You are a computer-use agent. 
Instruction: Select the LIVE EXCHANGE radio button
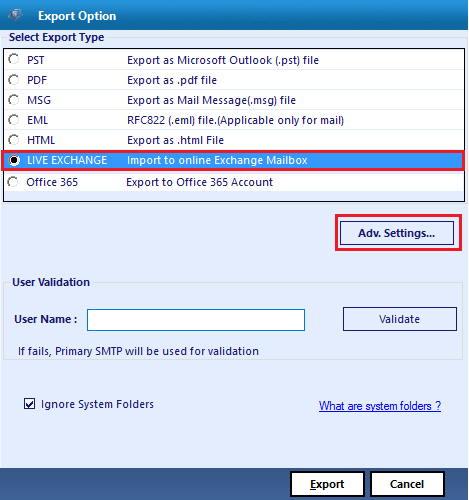coord(14,160)
